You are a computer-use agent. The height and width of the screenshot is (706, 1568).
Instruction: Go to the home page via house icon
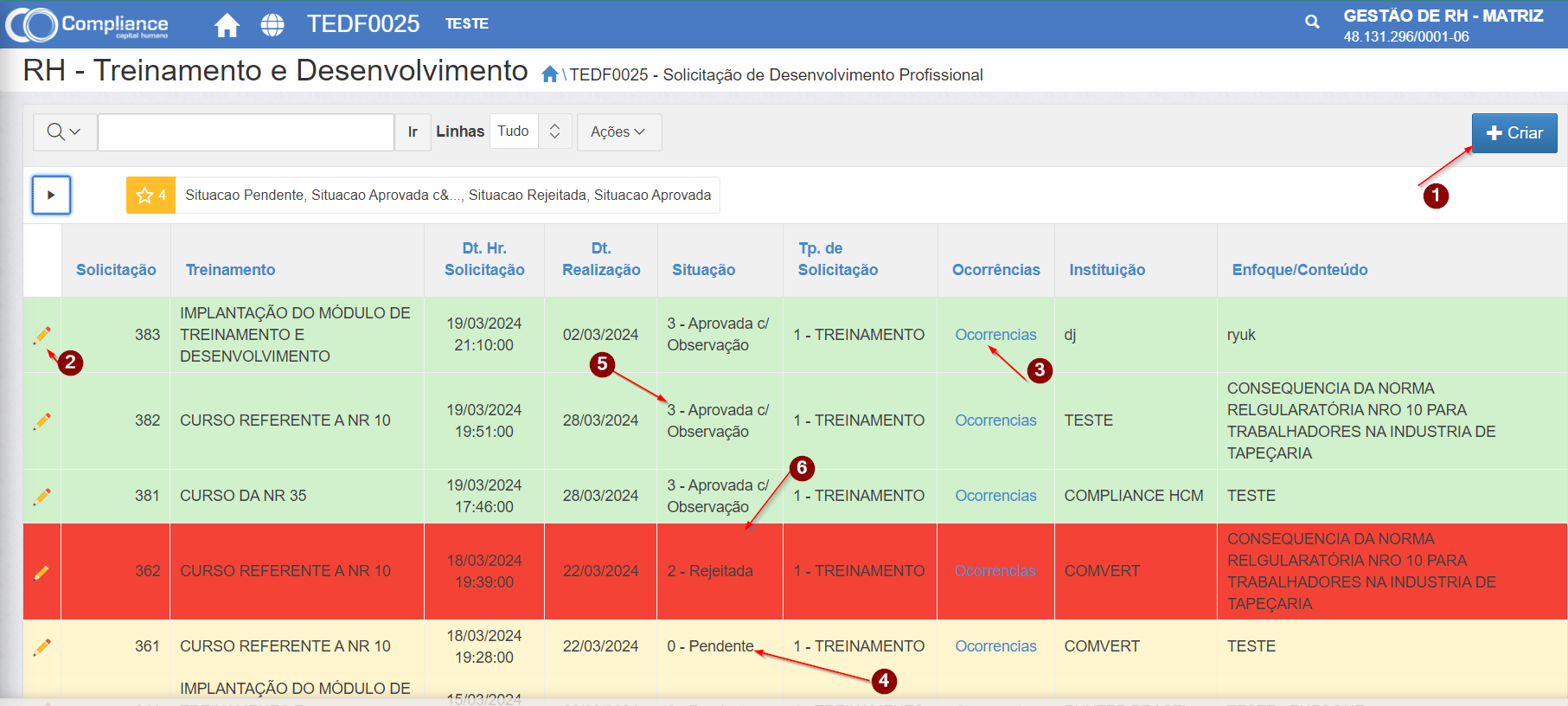tap(227, 25)
